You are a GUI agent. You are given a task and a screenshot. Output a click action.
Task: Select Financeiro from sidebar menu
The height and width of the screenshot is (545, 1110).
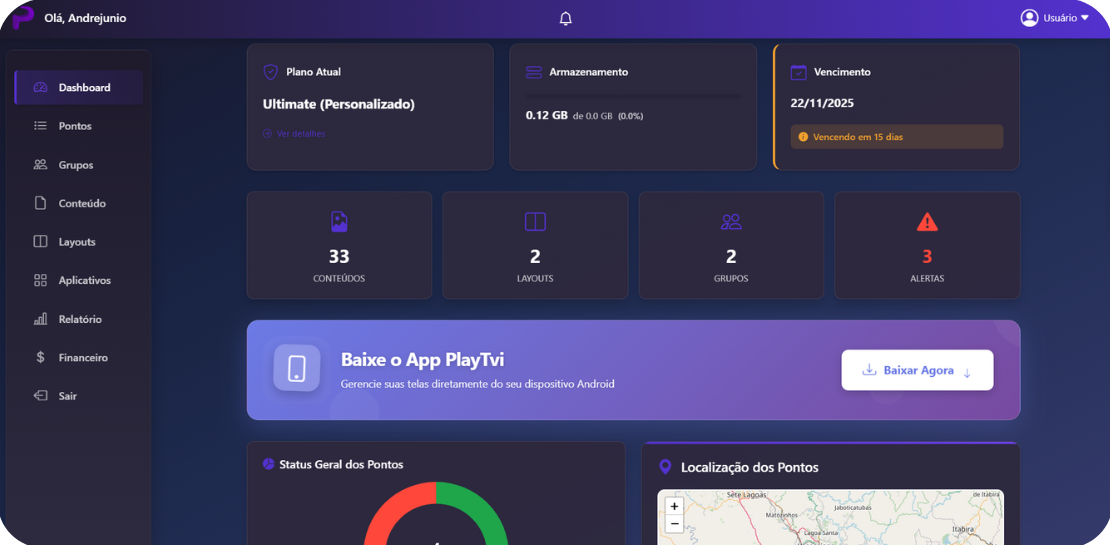pyautogui.click(x=82, y=357)
